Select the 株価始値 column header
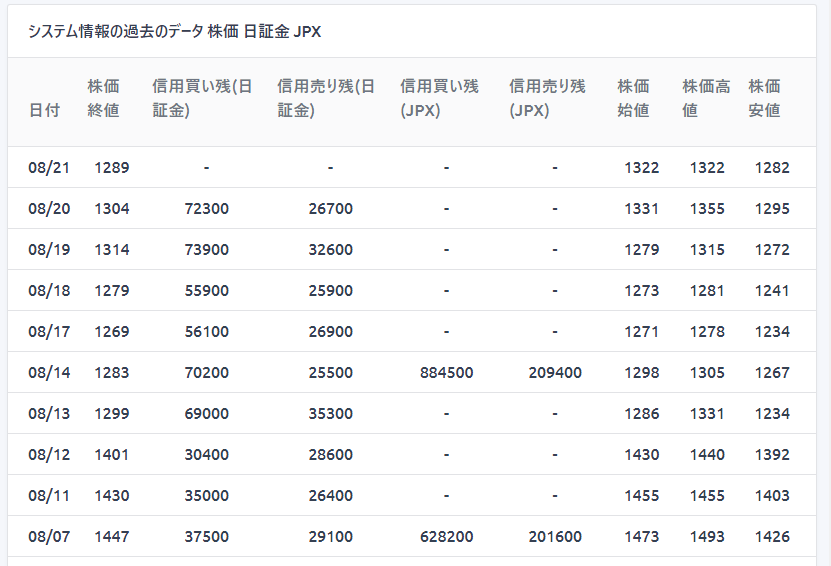The height and width of the screenshot is (566, 831). click(633, 98)
